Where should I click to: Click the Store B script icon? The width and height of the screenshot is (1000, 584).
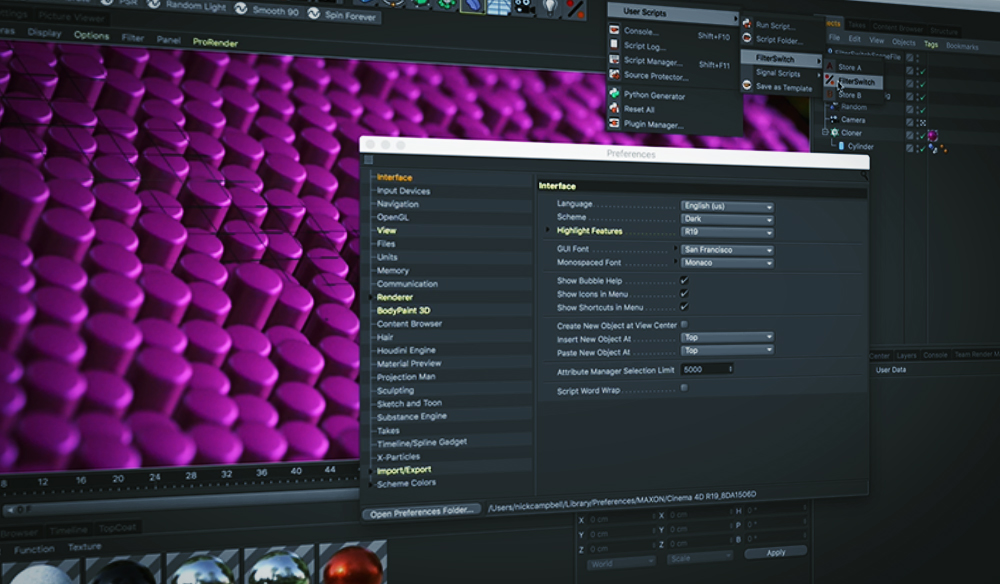click(x=830, y=94)
